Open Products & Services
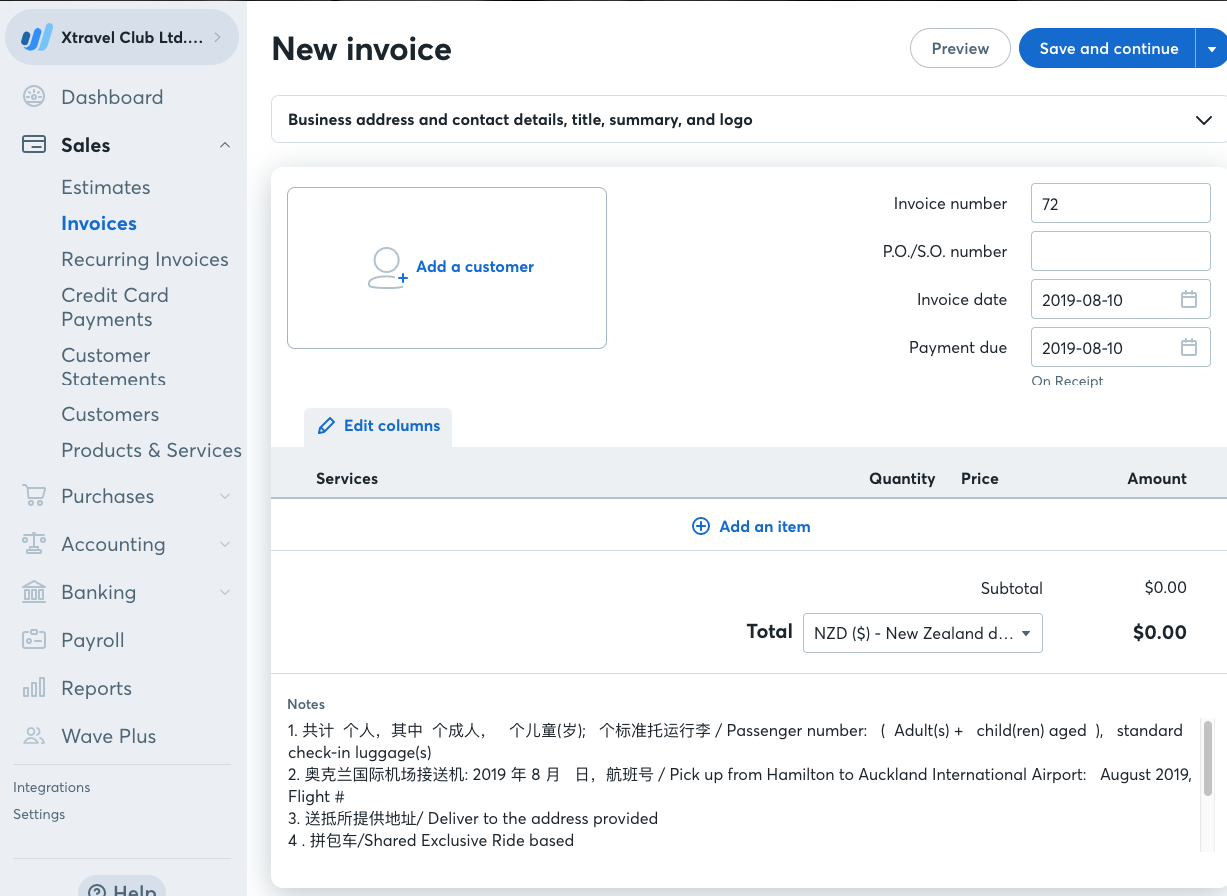 tap(151, 450)
